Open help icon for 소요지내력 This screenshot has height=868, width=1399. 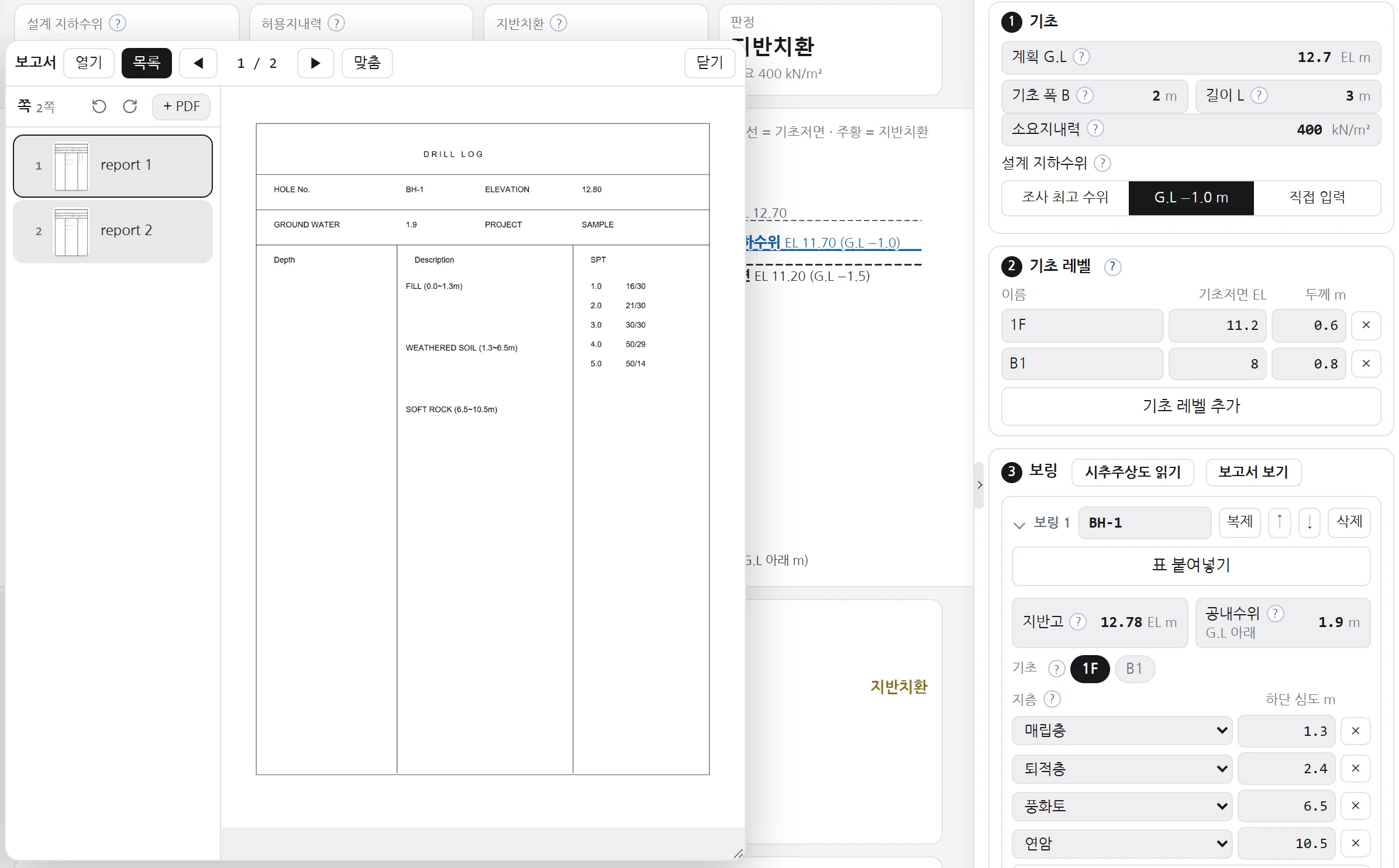[x=1095, y=129]
